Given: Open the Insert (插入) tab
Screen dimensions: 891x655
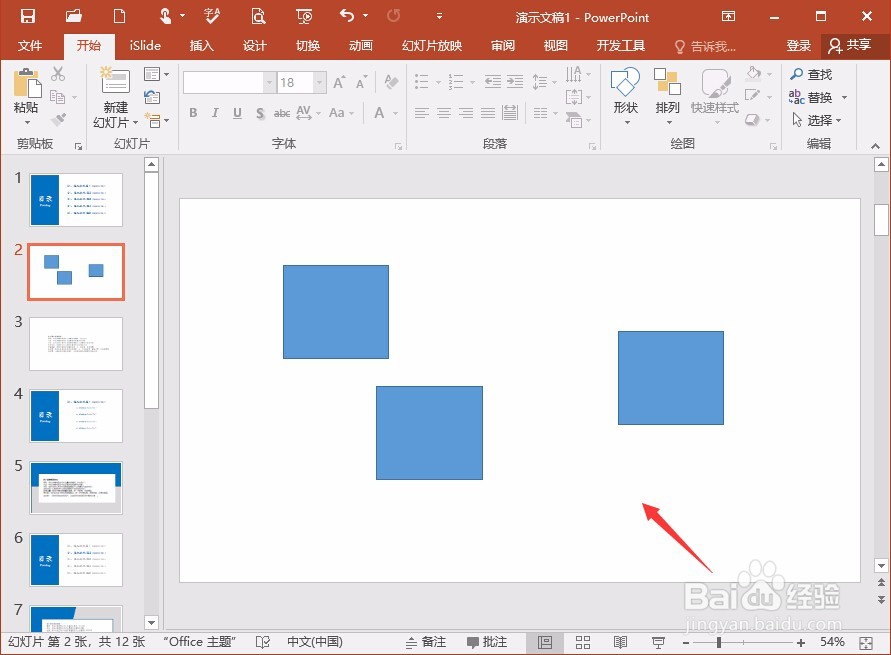Looking at the screenshot, I should pos(201,45).
